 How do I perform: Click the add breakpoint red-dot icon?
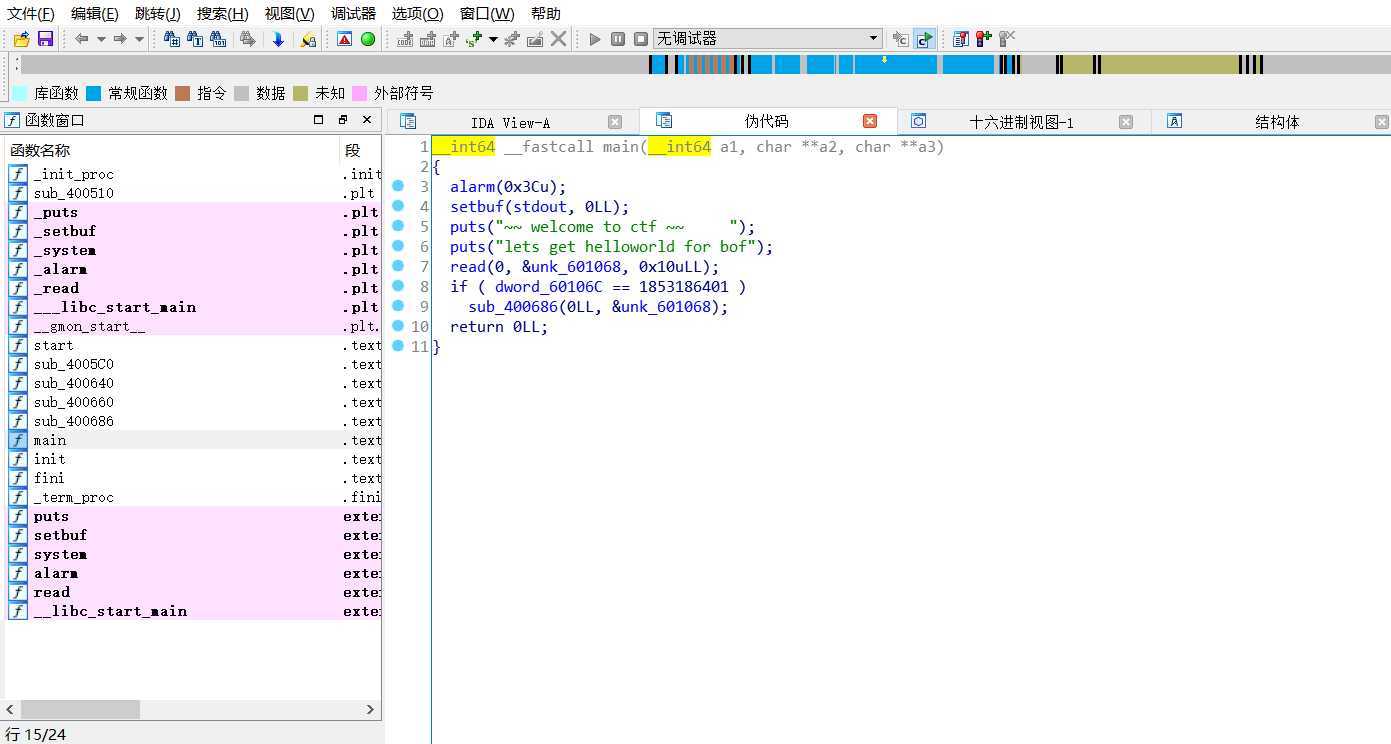[x=984, y=39]
